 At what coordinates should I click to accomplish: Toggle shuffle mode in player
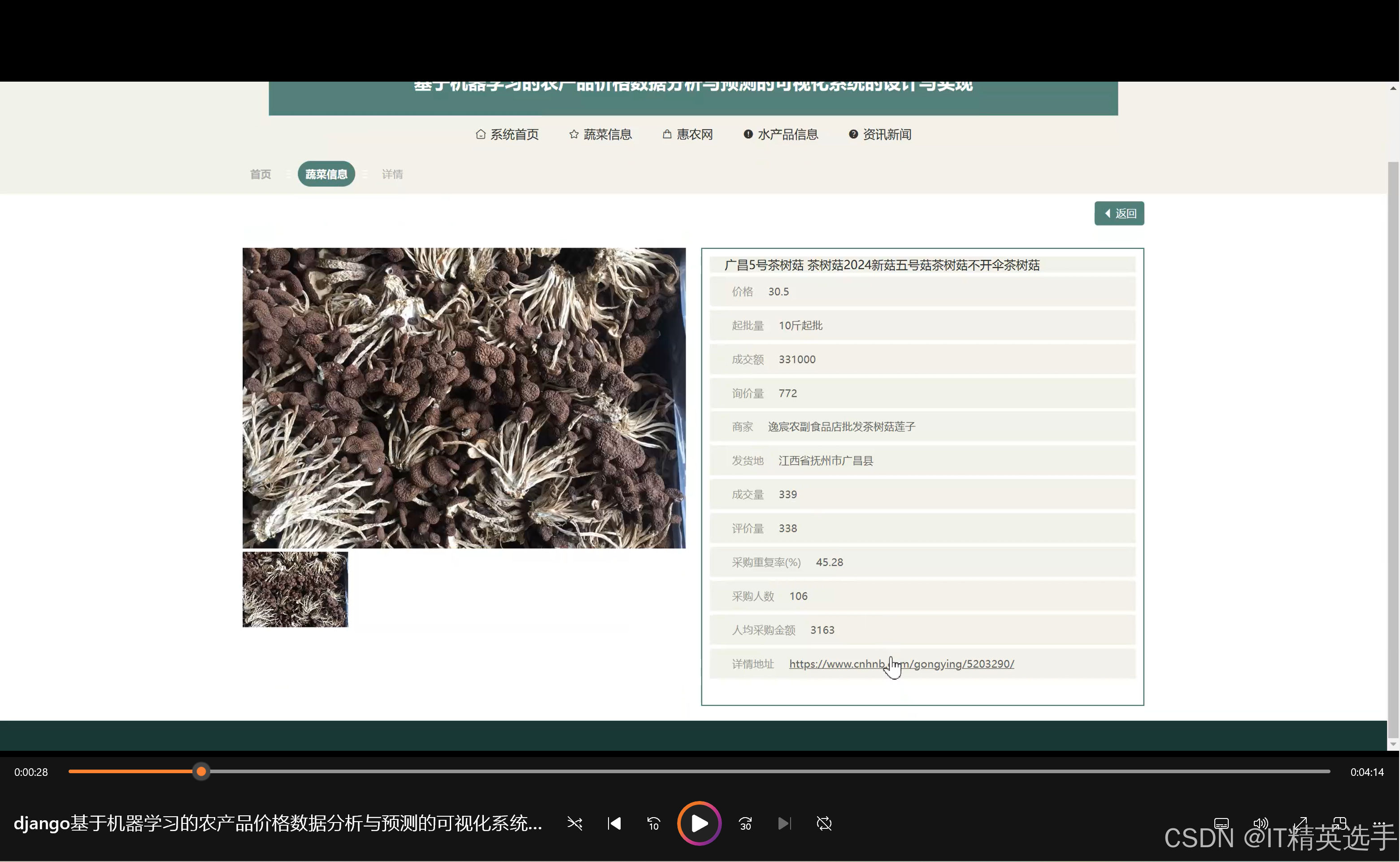pyautogui.click(x=574, y=823)
